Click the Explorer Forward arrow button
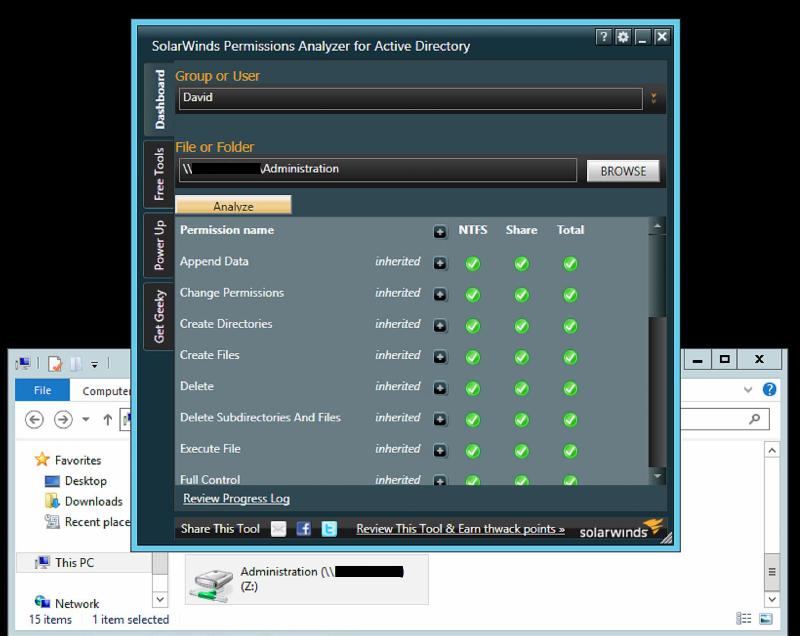The height and width of the screenshot is (636, 800). (x=63, y=420)
